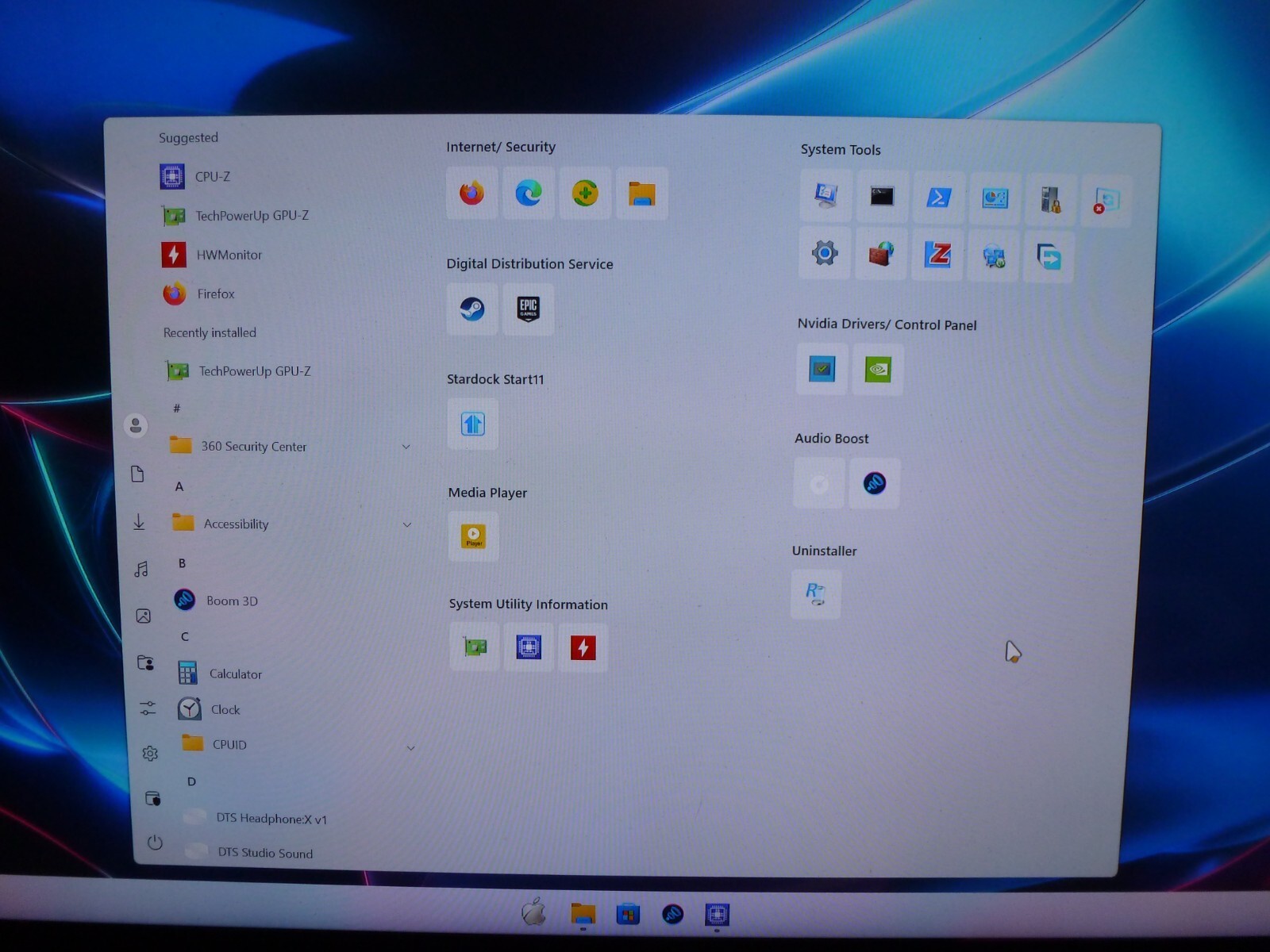1270x952 pixels.
Task: Open the Control Panel tile in System Tools
Action: coord(995,198)
